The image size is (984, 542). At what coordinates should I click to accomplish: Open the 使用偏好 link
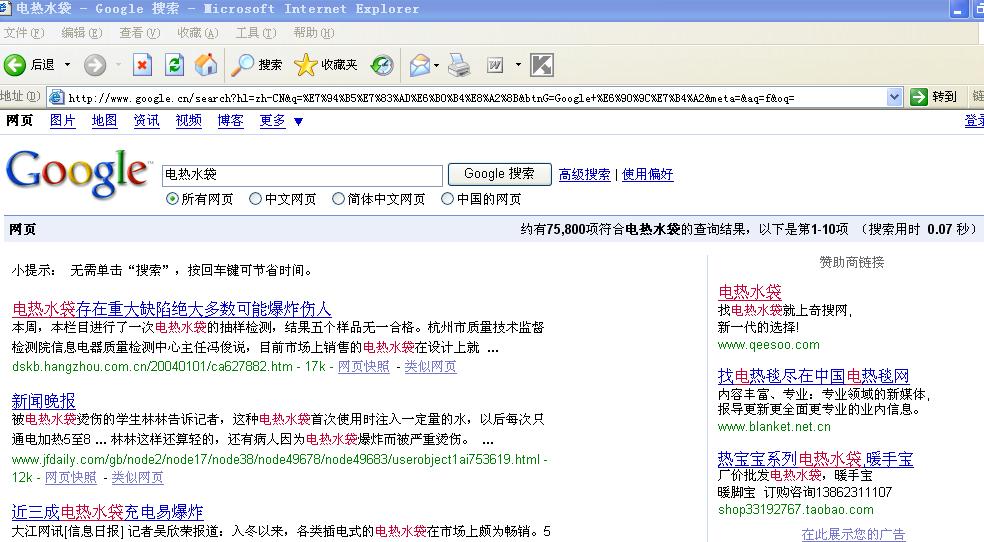coord(648,174)
